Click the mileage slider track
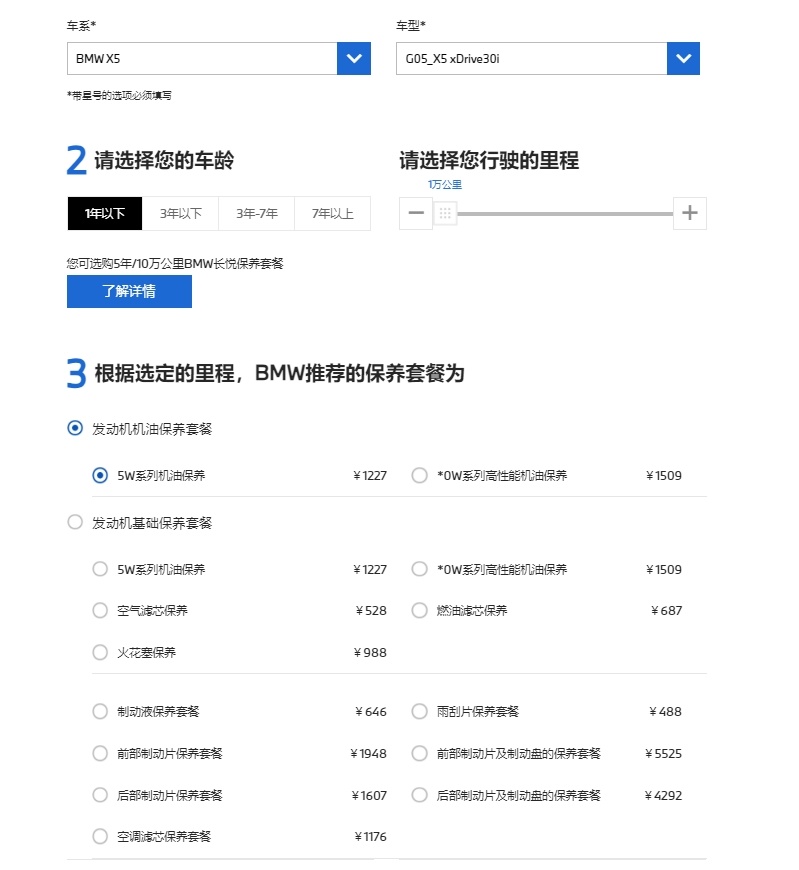Screen dimensions: 799x870 (x=565, y=214)
